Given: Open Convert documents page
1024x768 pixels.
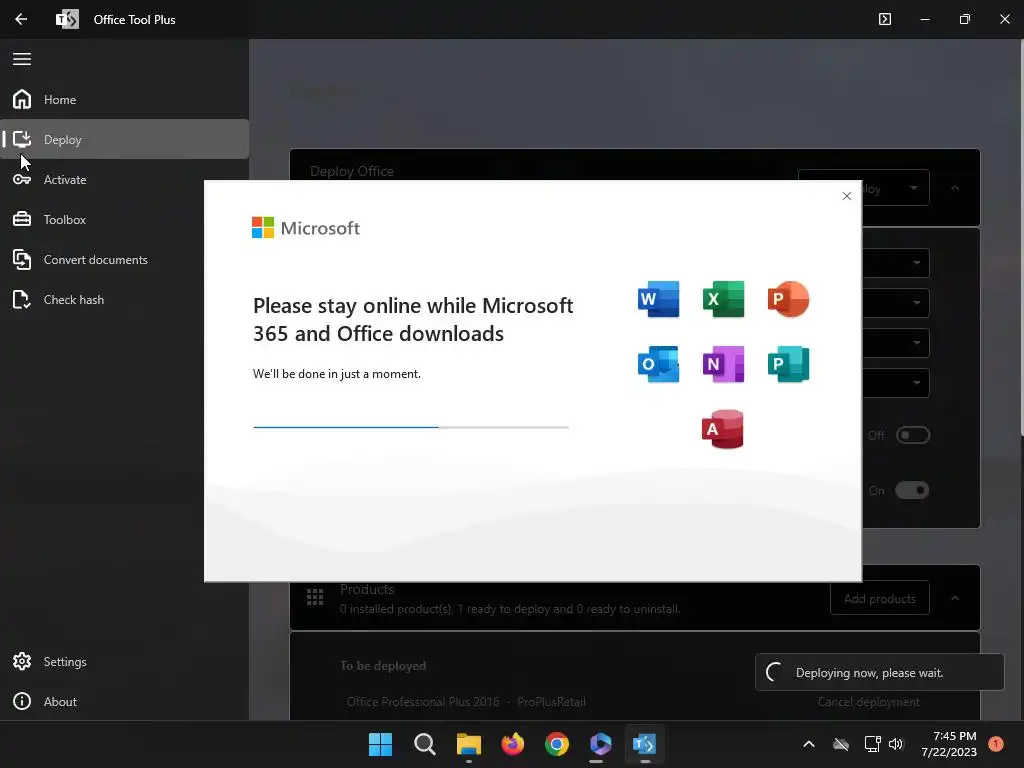Looking at the screenshot, I should (124, 259).
